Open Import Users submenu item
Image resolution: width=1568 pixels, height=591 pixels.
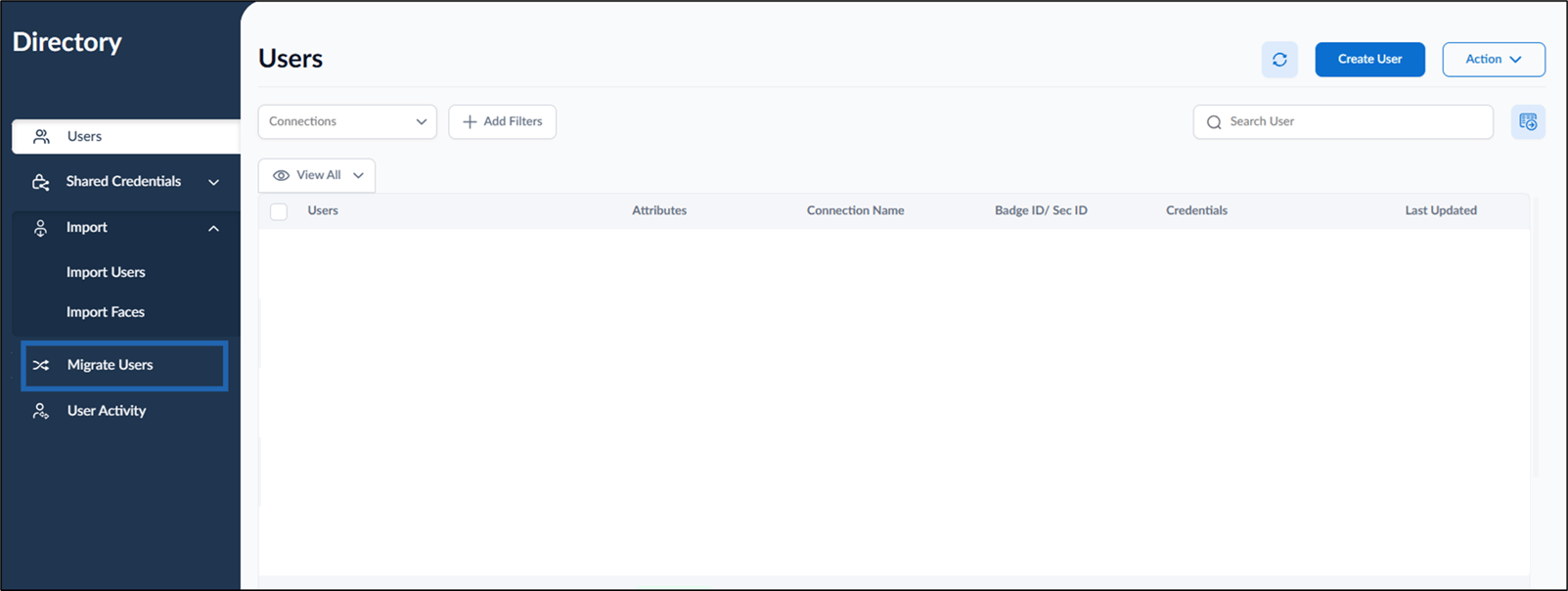pyautogui.click(x=106, y=272)
